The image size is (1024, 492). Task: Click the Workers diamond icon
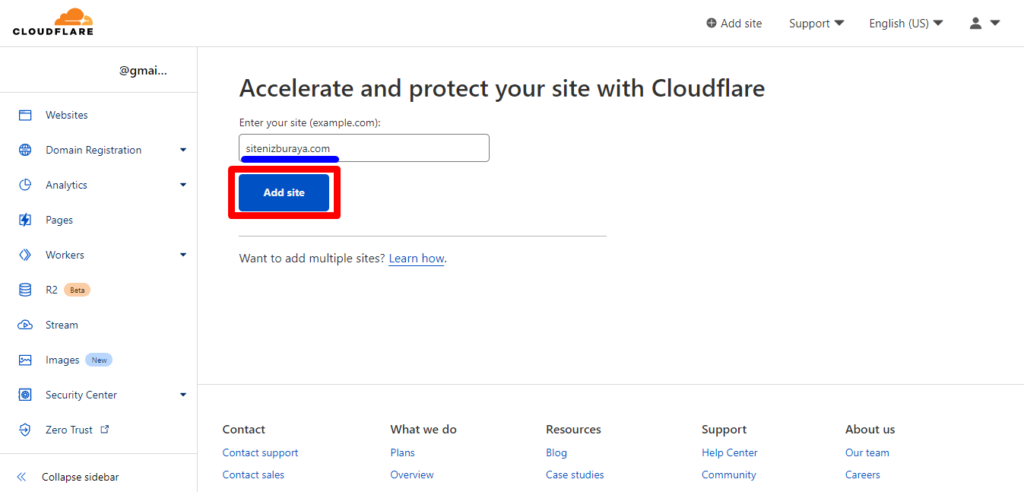click(x=25, y=255)
